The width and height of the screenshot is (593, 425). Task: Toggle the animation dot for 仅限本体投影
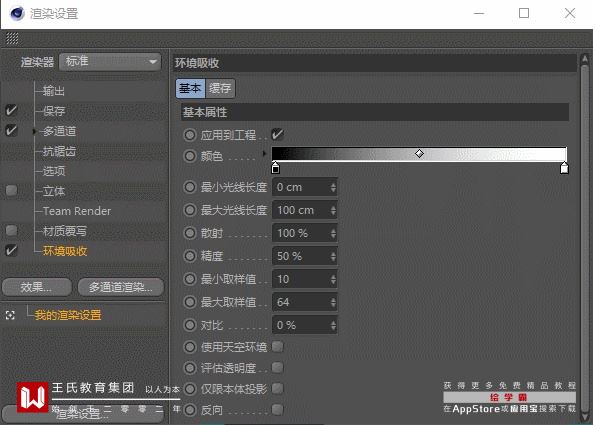(x=190, y=389)
